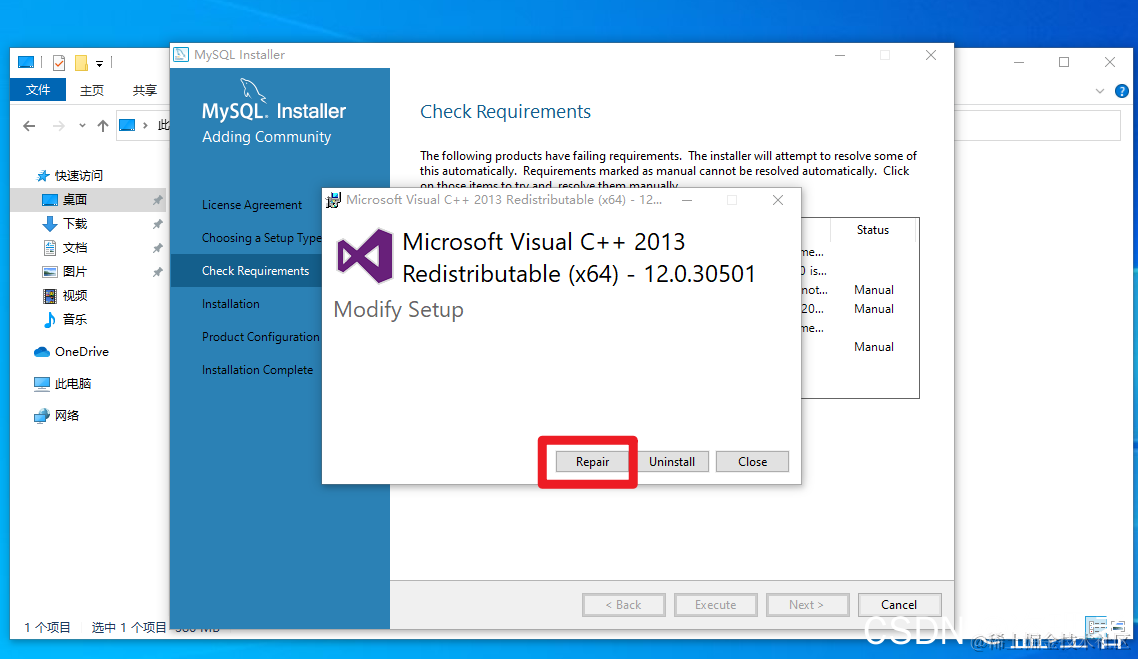This screenshot has width=1138, height=659.
Task: Click Cancel in the MySQL Installer
Action: (898, 605)
